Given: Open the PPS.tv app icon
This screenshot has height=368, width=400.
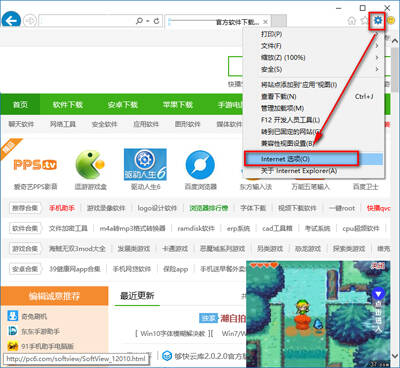Looking at the screenshot, I should tap(35, 165).
